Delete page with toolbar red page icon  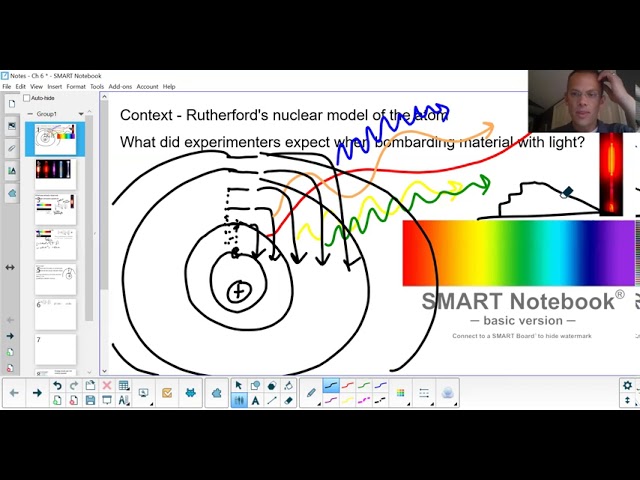[x=74, y=400]
